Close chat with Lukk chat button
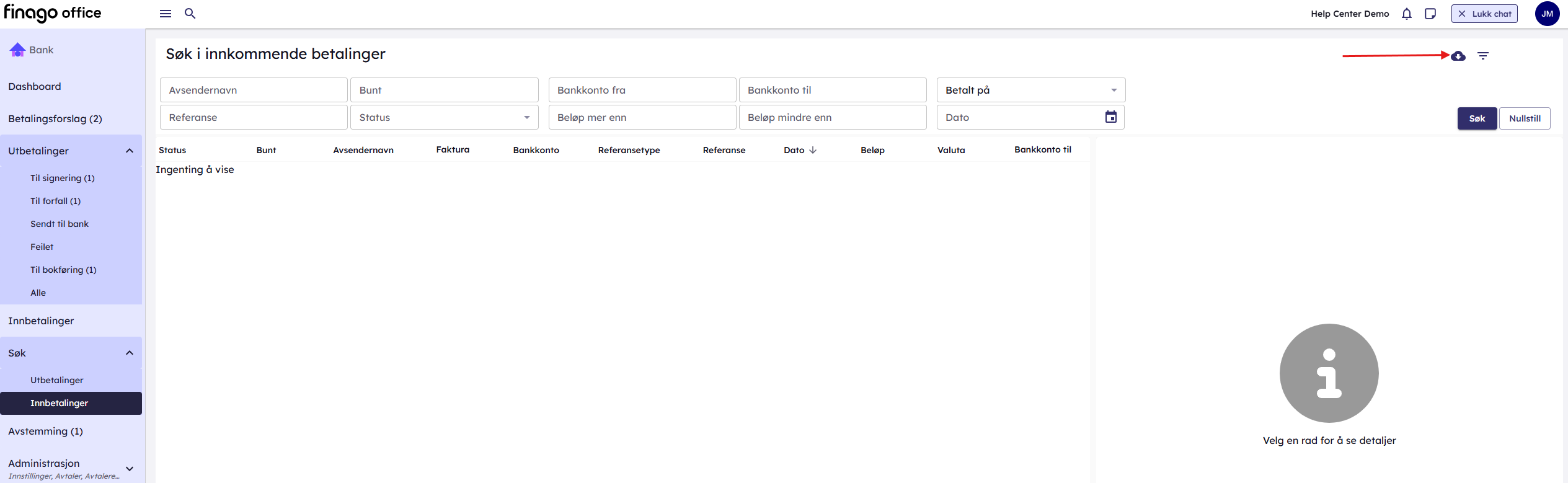This screenshot has height=483, width=1568. [x=1484, y=14]
